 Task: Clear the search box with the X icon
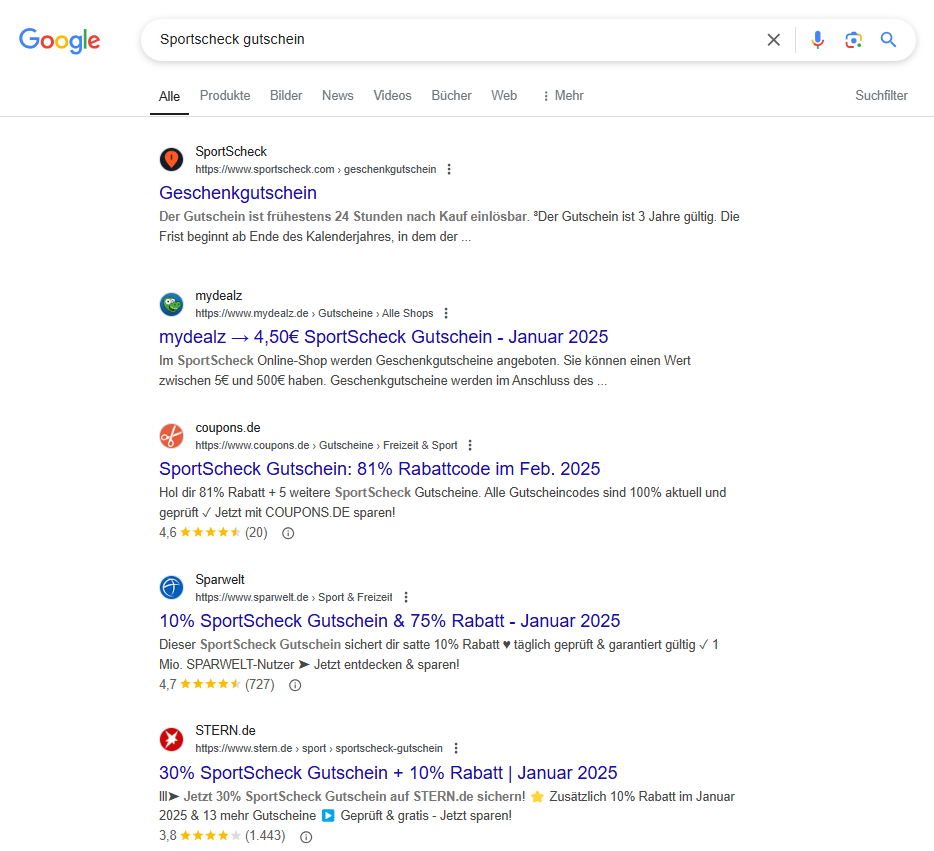773,40
